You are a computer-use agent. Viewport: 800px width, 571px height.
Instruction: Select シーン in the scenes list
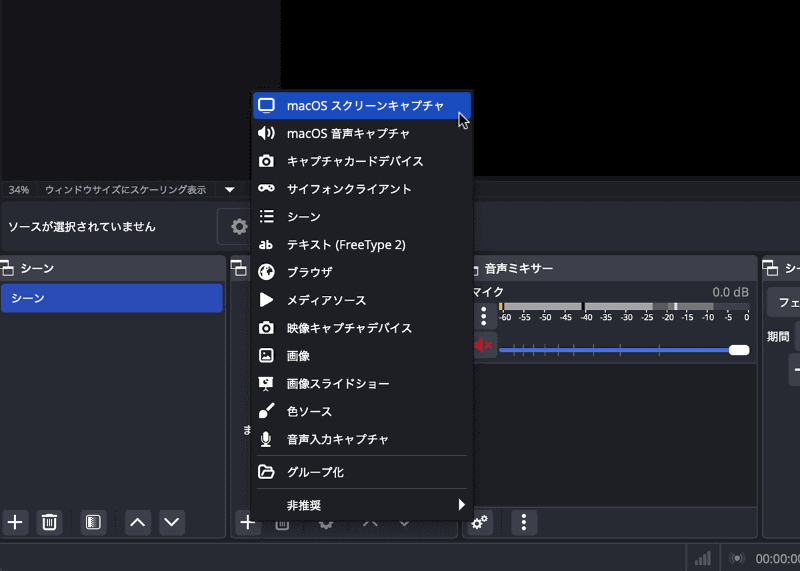(x=112, y=298)
